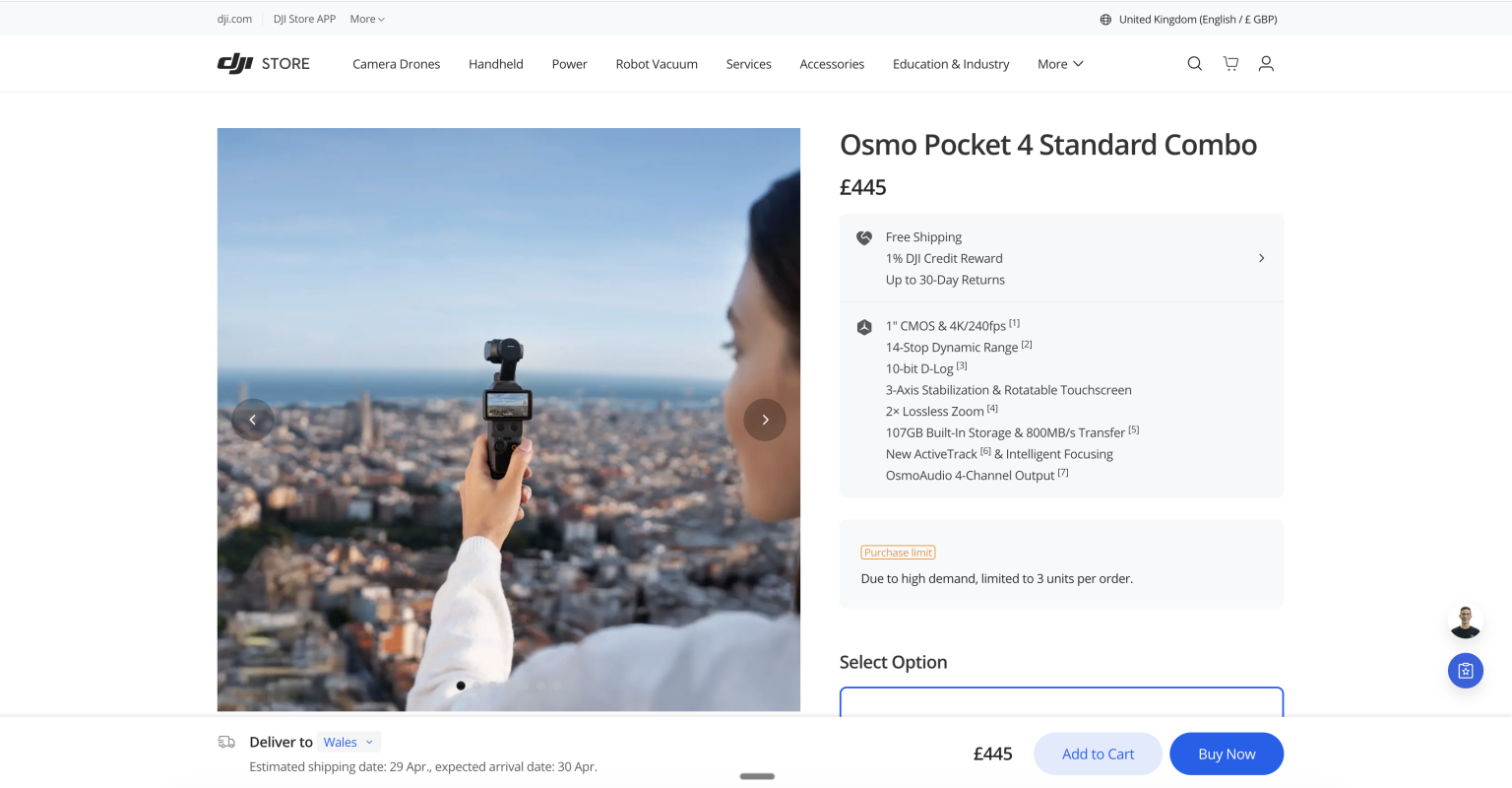
Task: Click the user account icon
Action: [x=1266, y=64]
